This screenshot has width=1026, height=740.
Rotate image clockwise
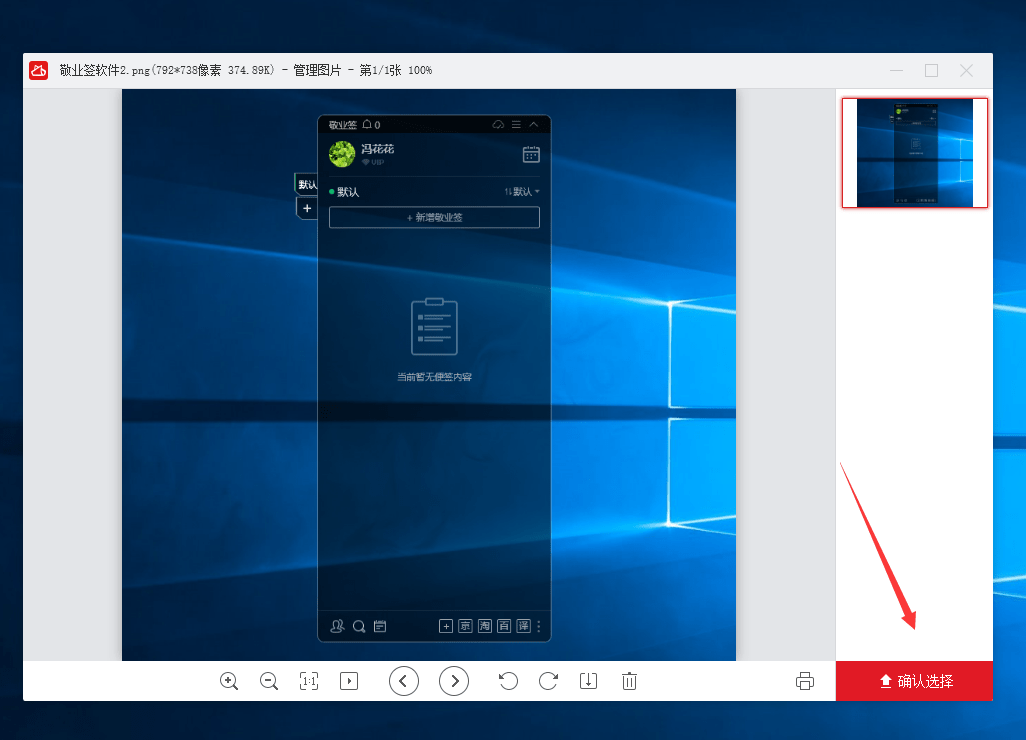click(x=548, y=681)
